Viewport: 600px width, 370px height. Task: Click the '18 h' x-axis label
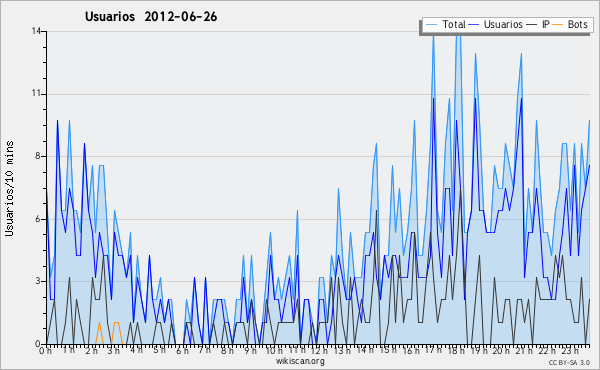[x=456, y=350]
